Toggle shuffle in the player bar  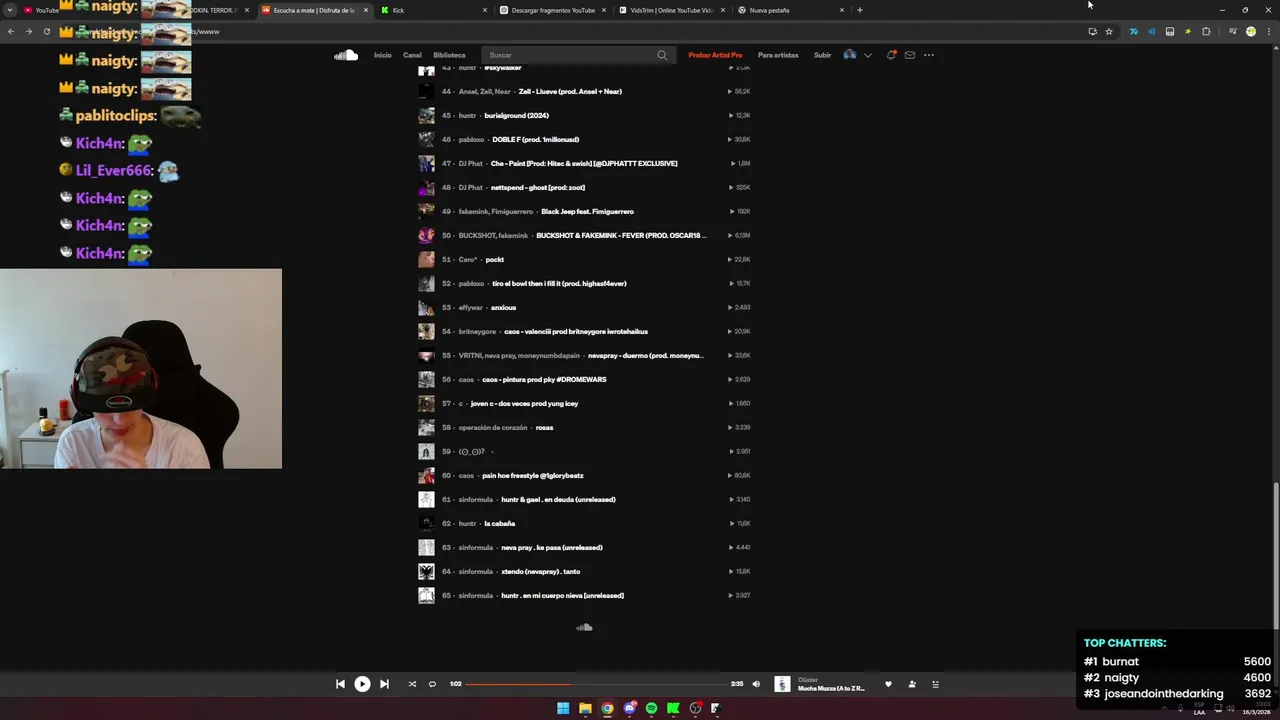tap(412, 684)
